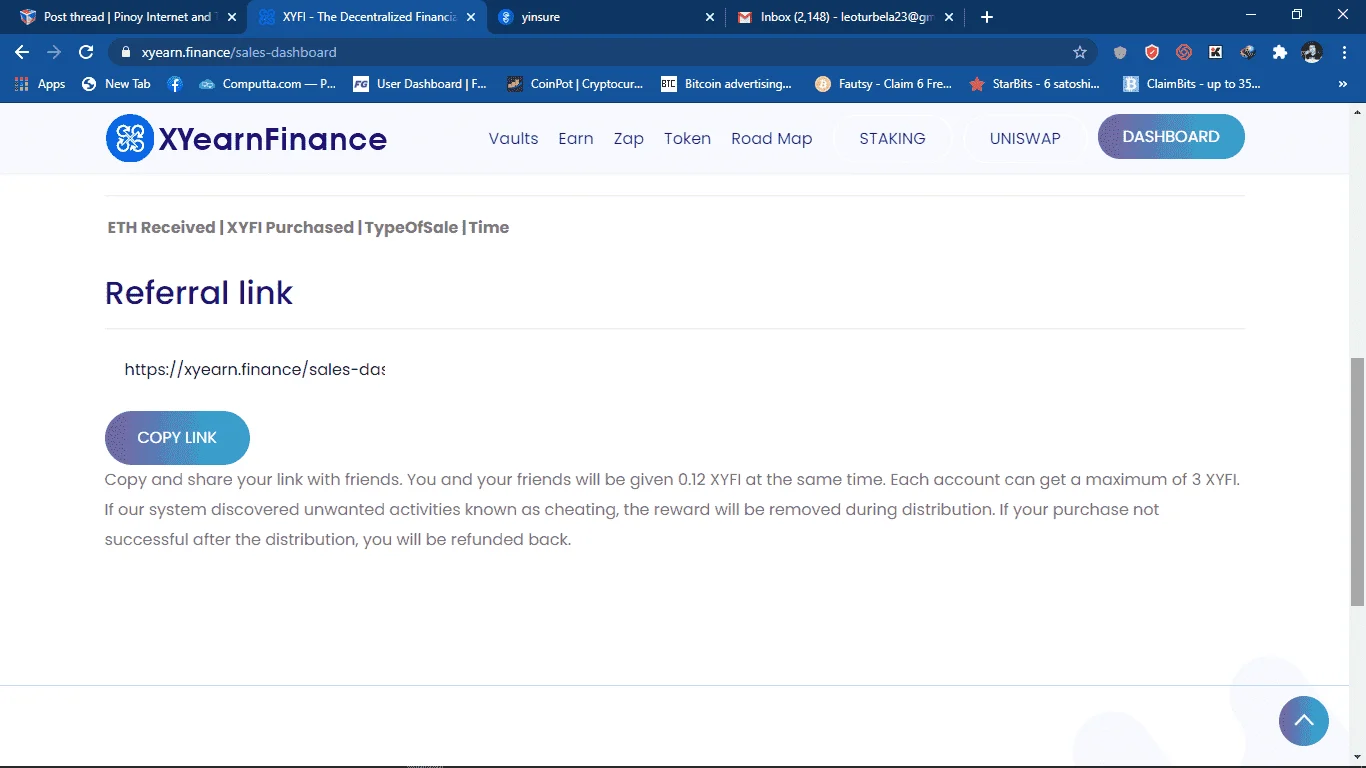The width and height of the screenshot is (1366, 768).
Task: Click the UNISWAP button
Action: (1025, 139)
